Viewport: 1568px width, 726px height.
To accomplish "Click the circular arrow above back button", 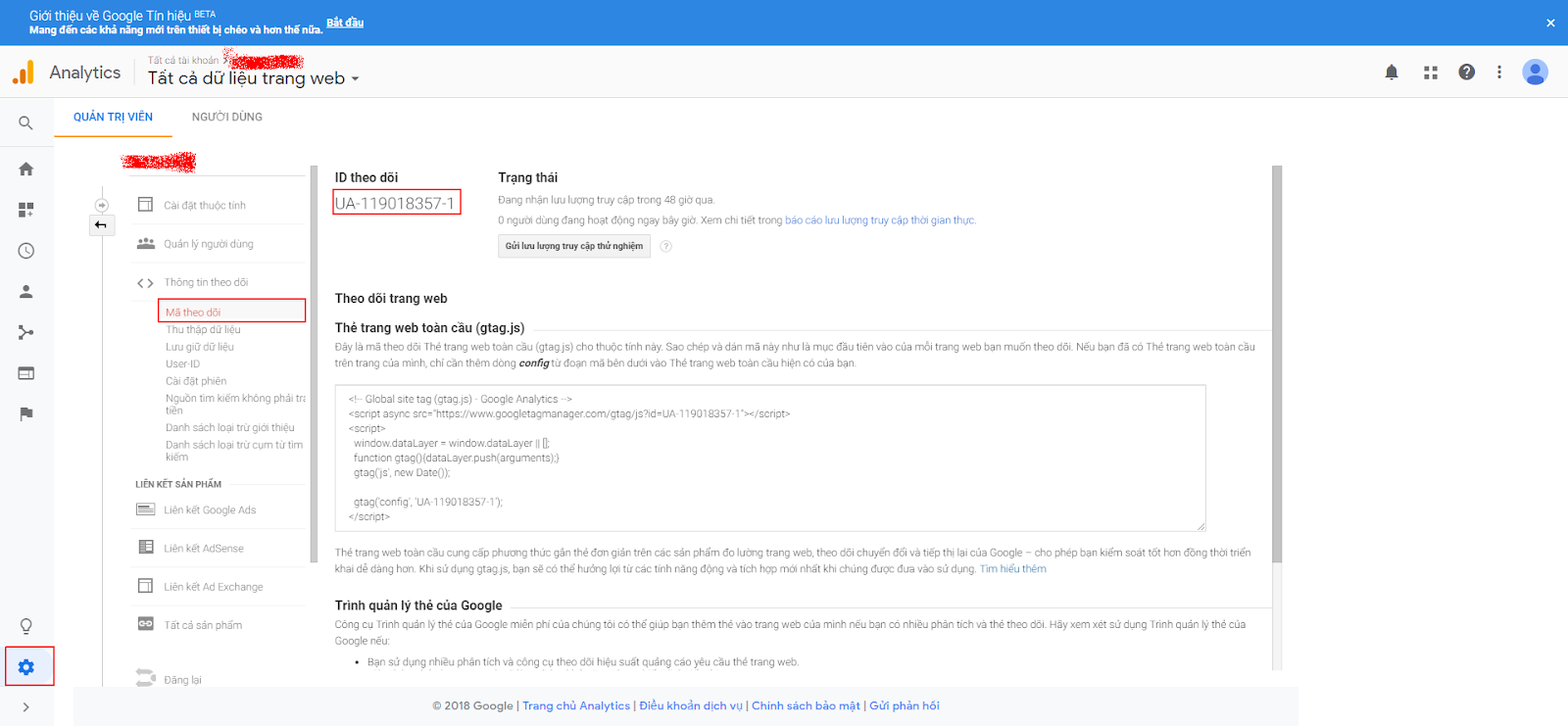I will pyautogui.click(x=102, y=205).
